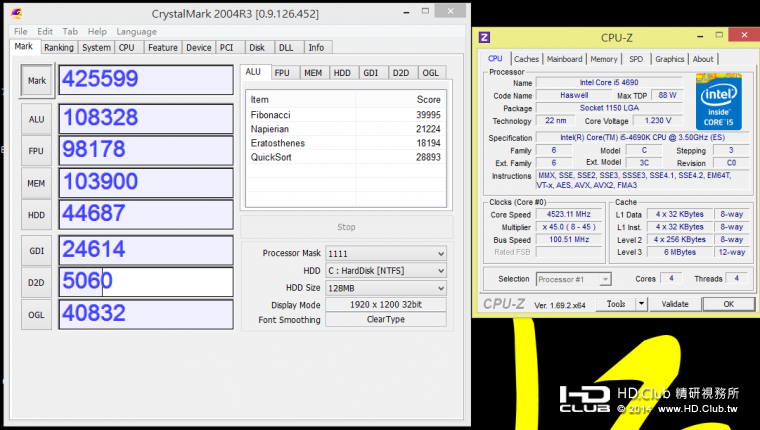Image resolution: width=760 pixels, height=430 pixels.
Task: Click the Eratosthenes row in score table
Action: tap(346, 143)
